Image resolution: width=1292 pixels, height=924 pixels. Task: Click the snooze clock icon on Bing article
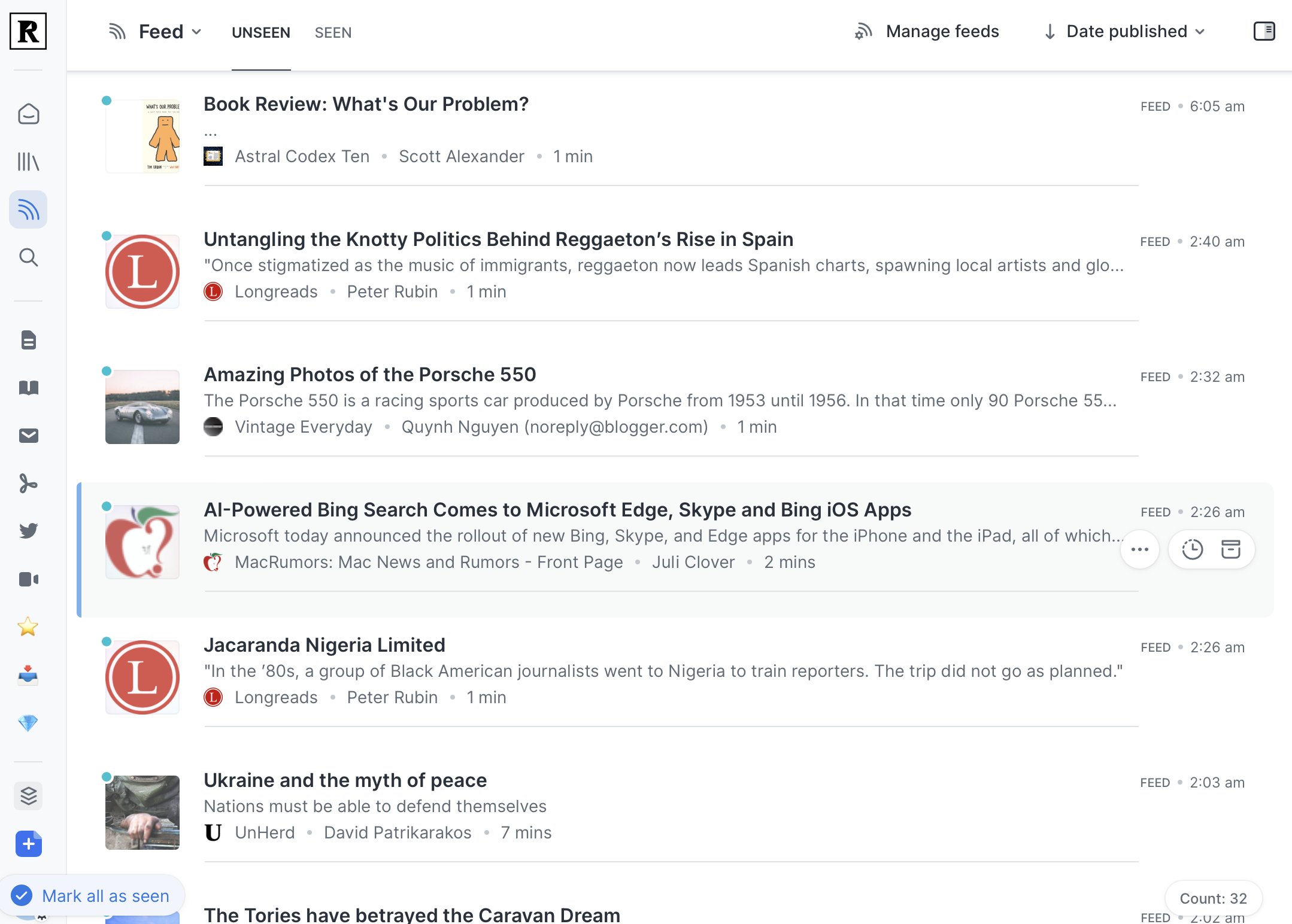(x=1192, y=549)
